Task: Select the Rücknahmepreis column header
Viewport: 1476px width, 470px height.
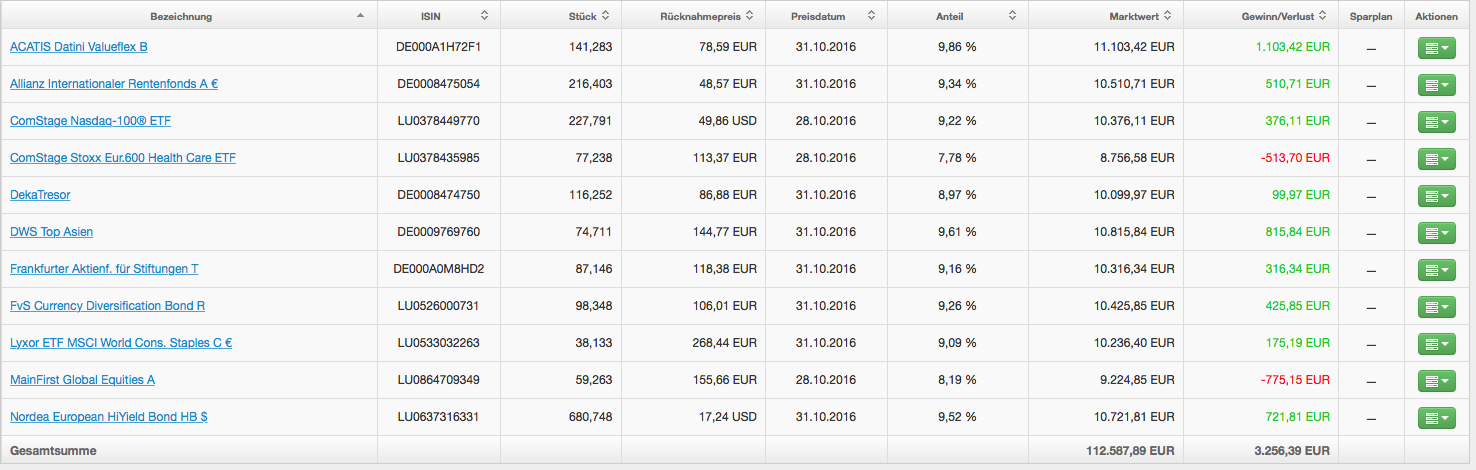Action: pyautogui.click(x=698, y=17)
